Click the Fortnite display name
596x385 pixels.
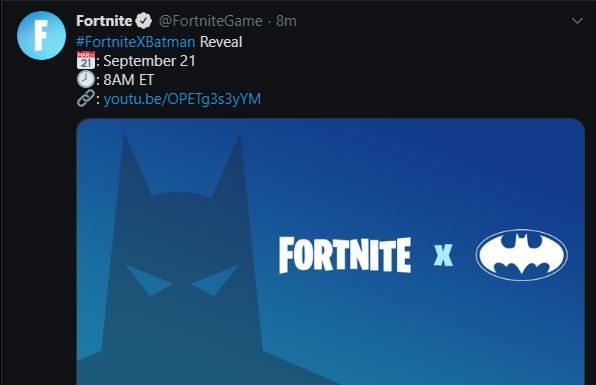pos(104,21)
